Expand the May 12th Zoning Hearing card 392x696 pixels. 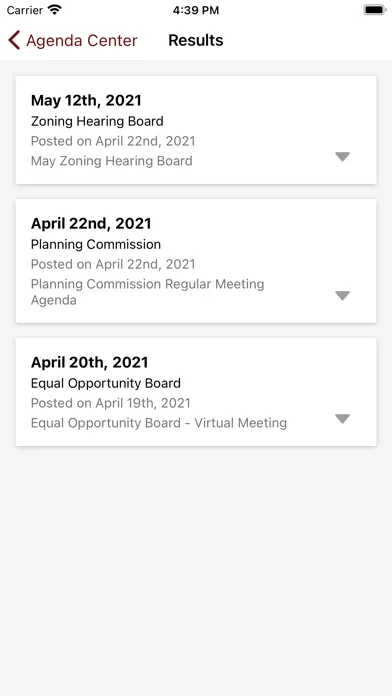[342, 157]
